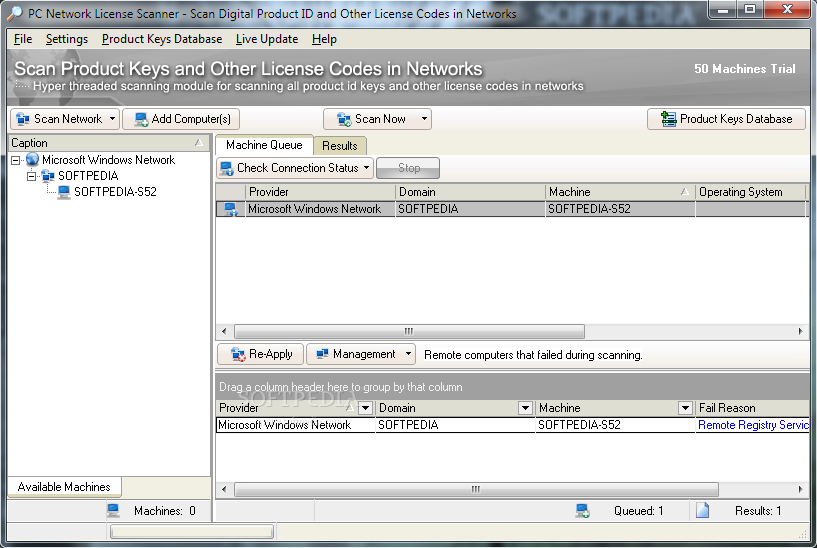Switch to the Results tab
The width and height of the screenshot is (817, 548).
click(x=340, y=146)
